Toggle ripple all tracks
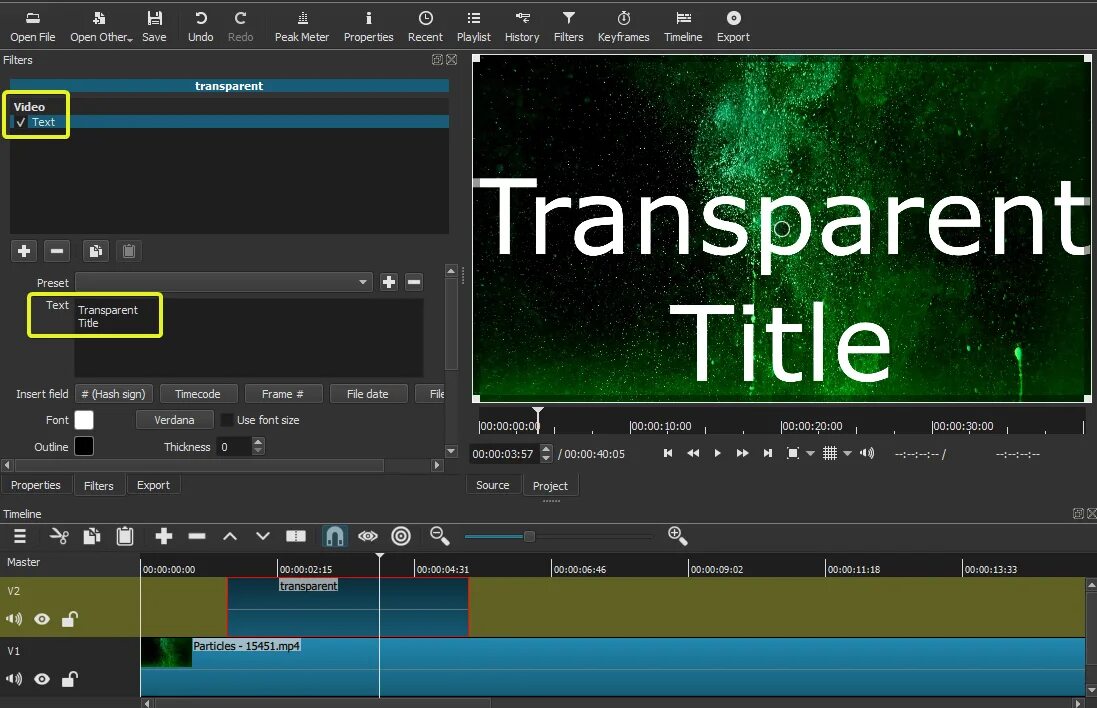The height and width of the screenshot is (708, 1097). (401, 537)
